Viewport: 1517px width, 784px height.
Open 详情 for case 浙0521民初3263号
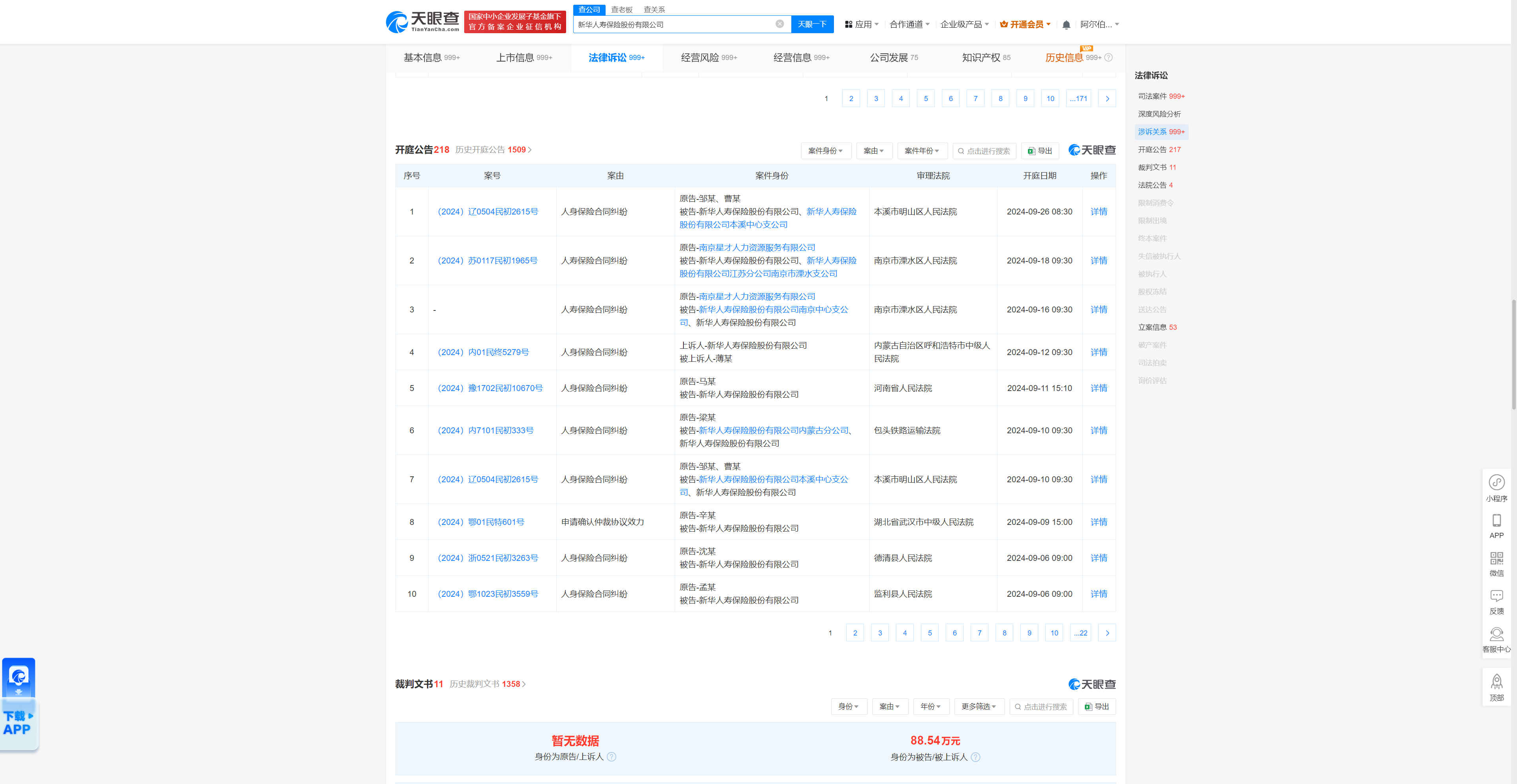point(1098,558)
